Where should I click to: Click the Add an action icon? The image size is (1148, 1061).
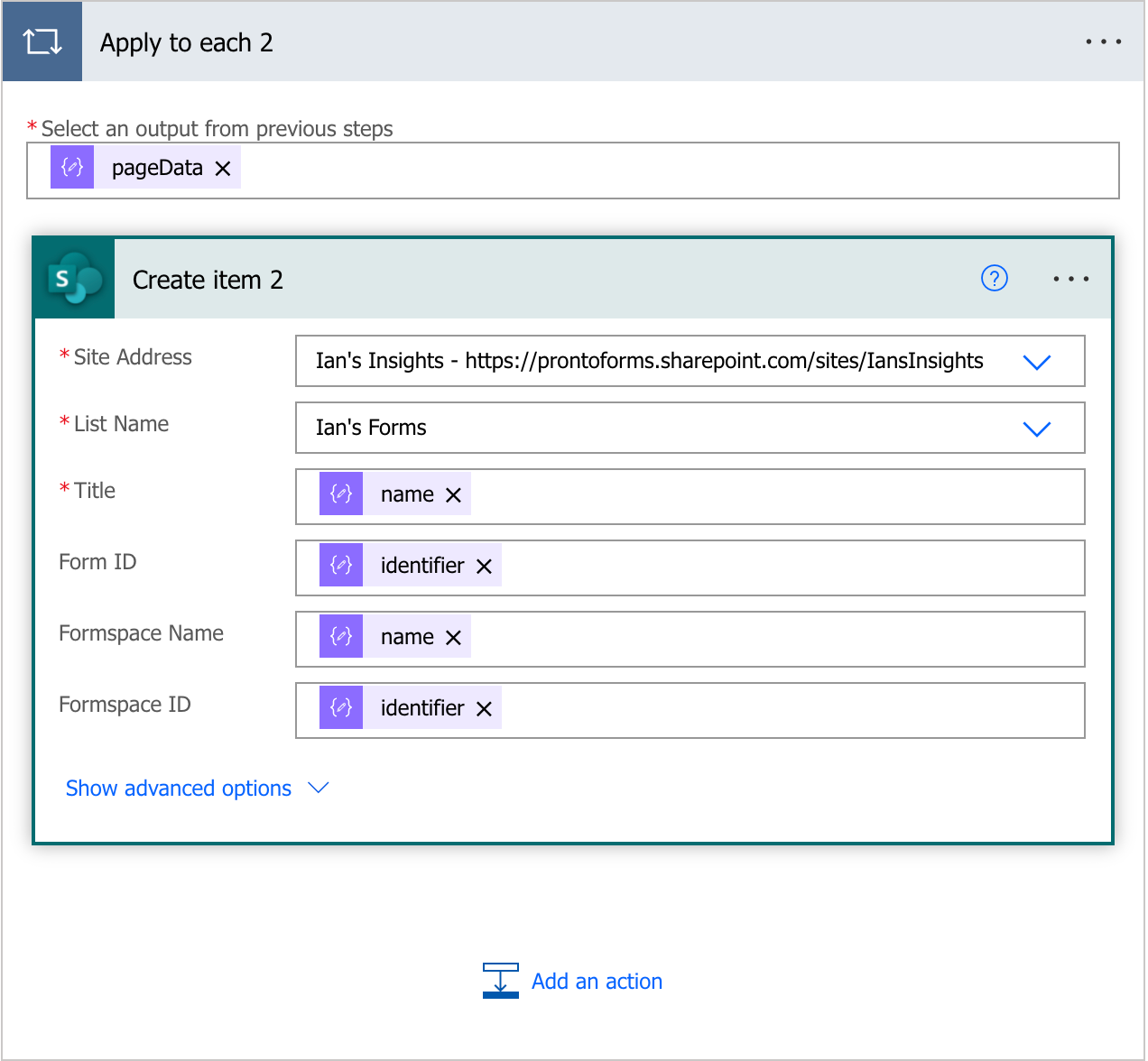(x=501, y=981)
